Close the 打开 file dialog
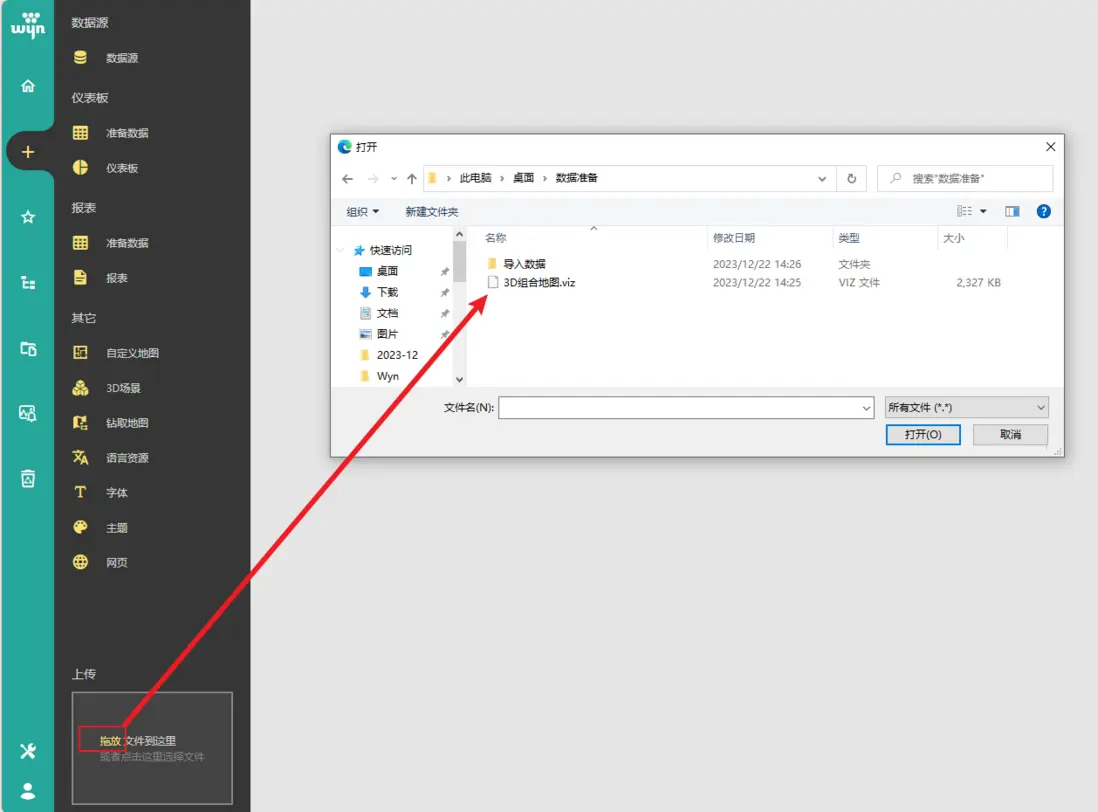The width and height of the screenshot is (1098, 812). [x=1050, y=146]
